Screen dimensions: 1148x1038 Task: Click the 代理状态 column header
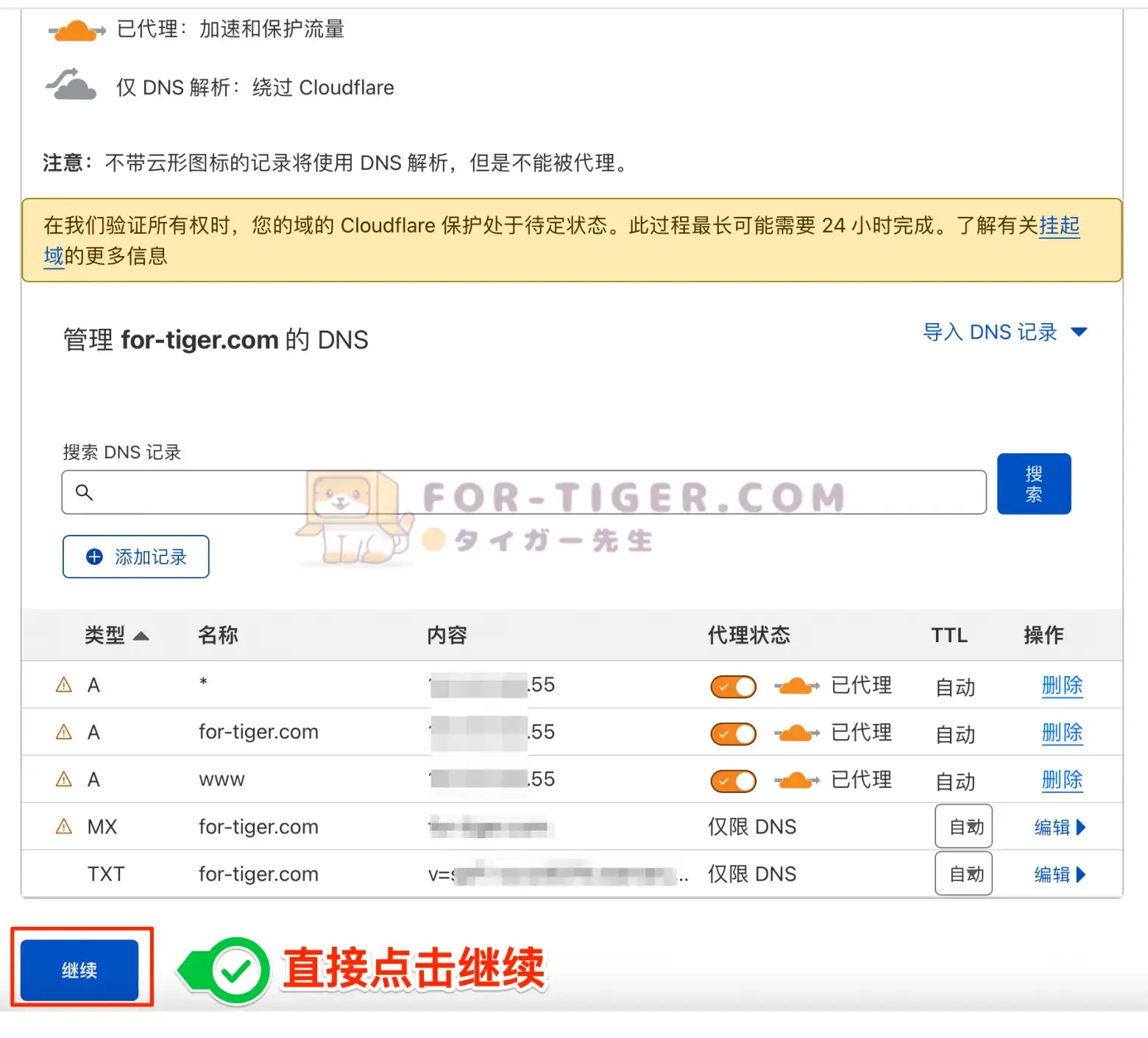point(748,635)
